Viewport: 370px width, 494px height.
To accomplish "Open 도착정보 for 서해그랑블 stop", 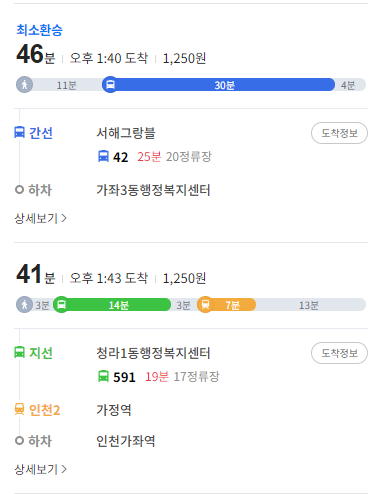I will click(339, 133).
